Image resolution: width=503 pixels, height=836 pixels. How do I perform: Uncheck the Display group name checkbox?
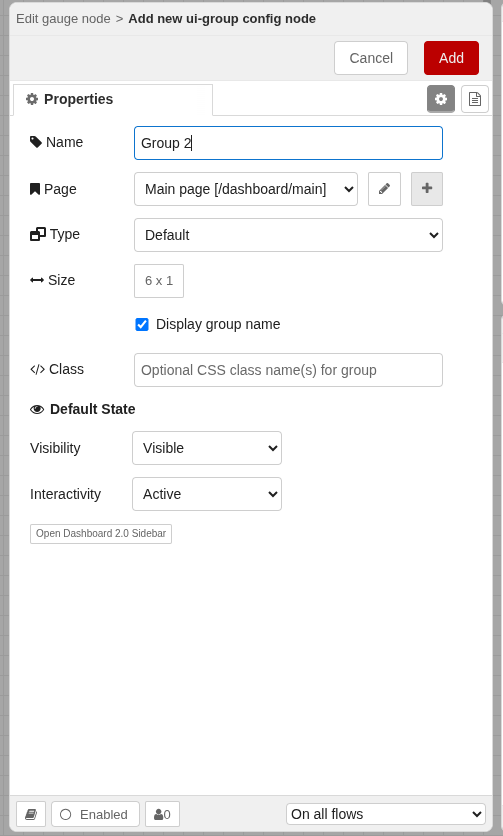coord(142,324)
